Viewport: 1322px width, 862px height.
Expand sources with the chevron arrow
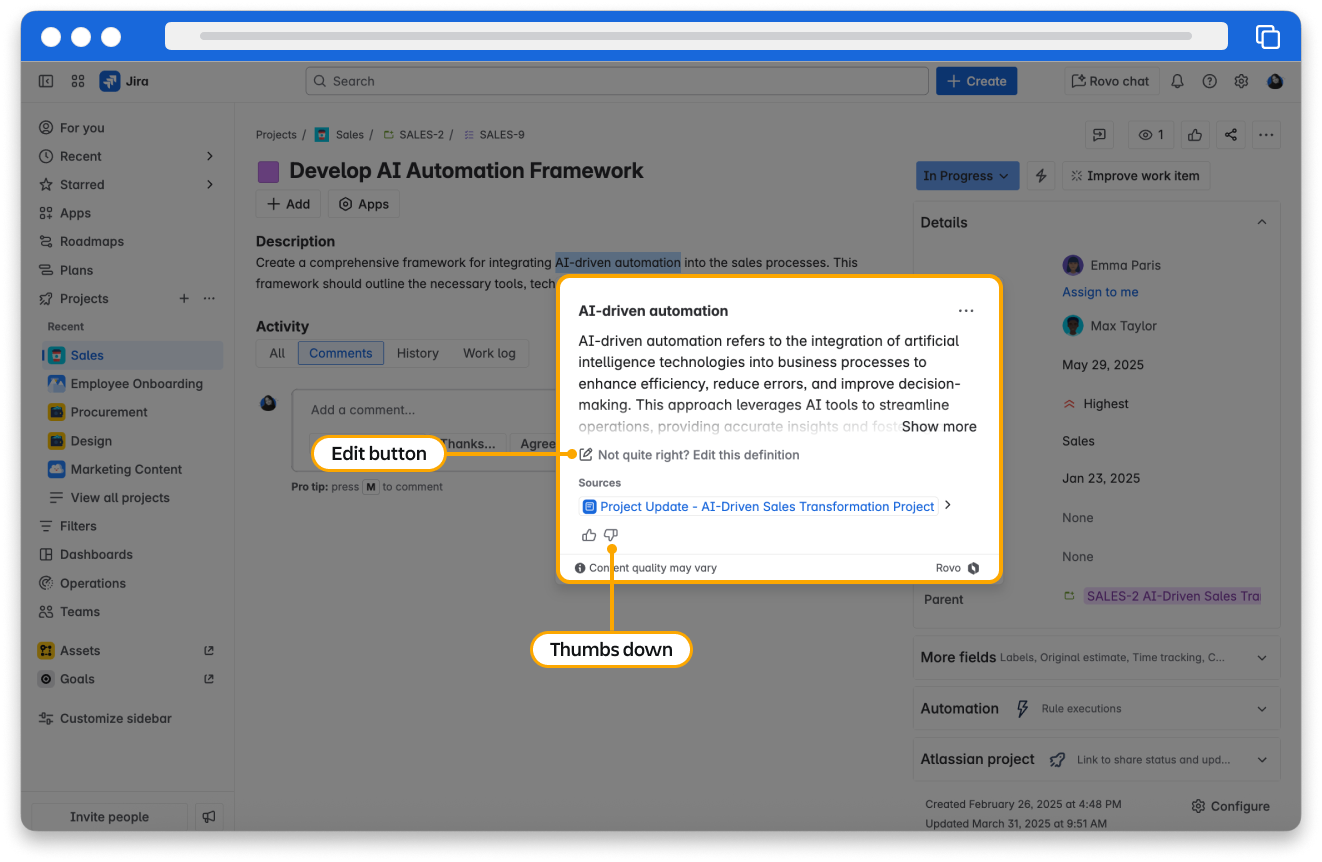[948, 505]
